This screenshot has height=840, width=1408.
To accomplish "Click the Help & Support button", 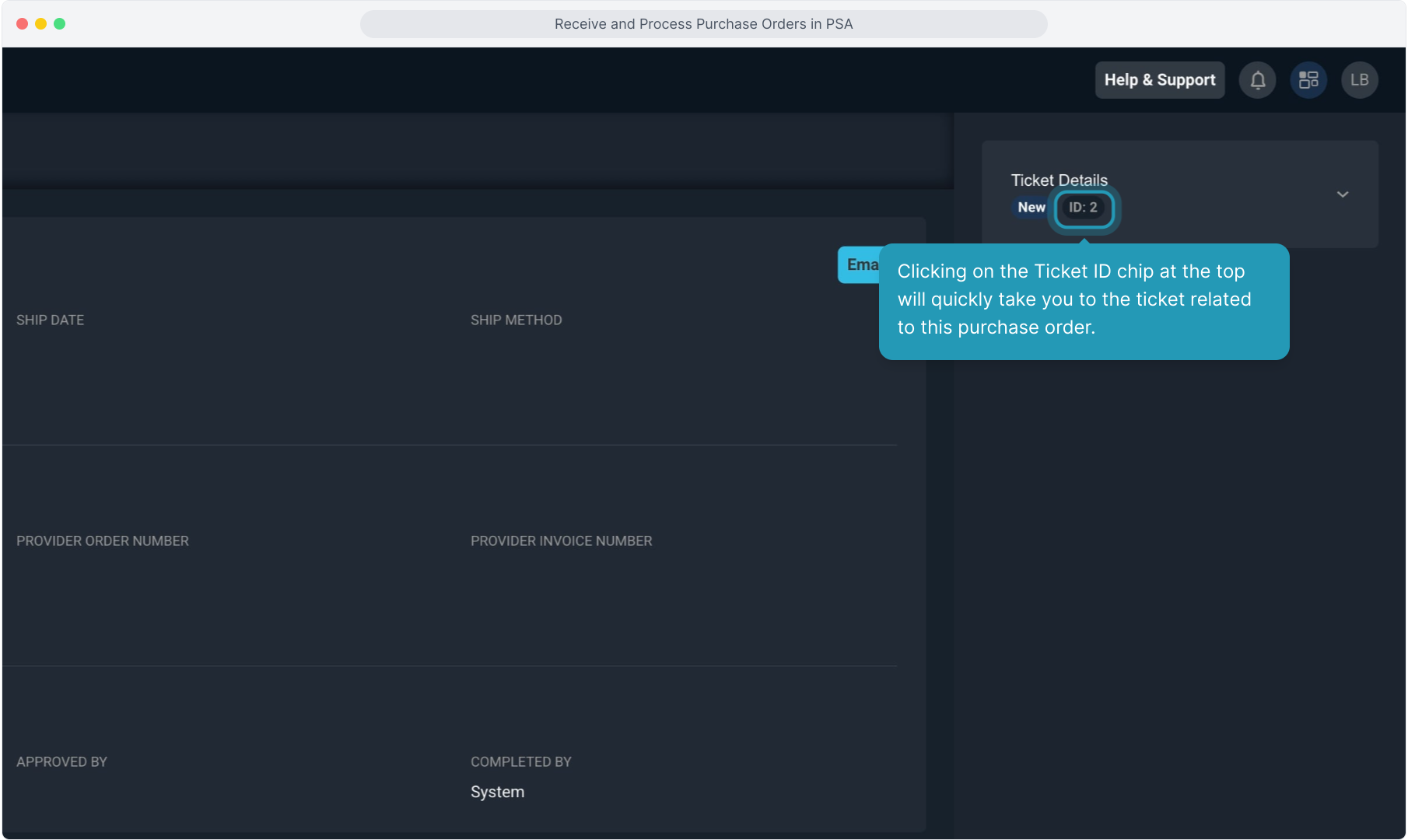I will (1159, 80).
